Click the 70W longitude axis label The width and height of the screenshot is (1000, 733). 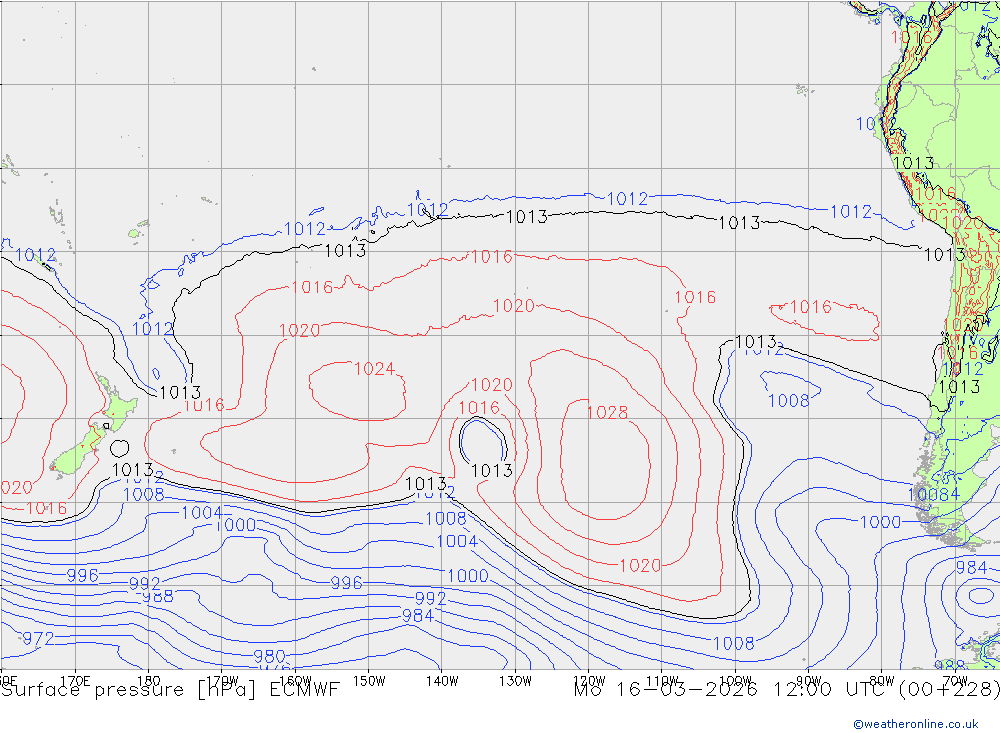(955, 681)
